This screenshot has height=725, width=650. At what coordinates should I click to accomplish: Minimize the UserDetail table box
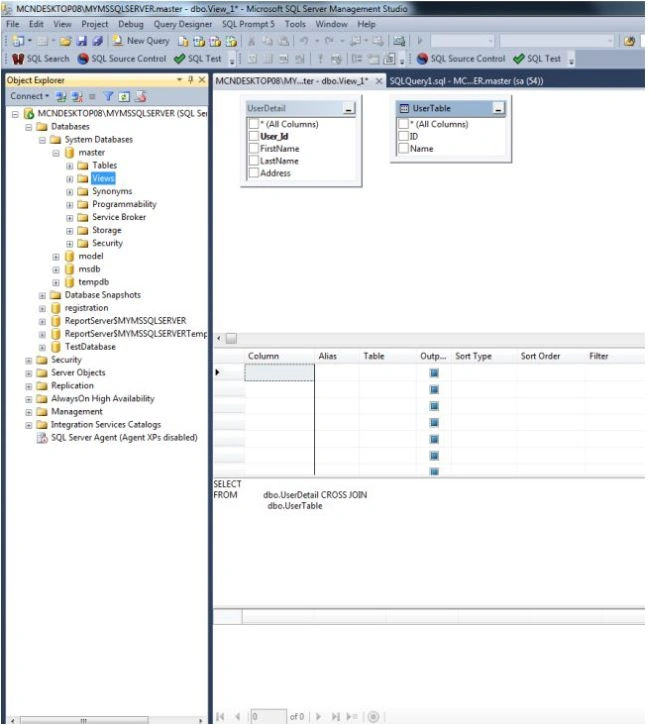coord(349,109)
